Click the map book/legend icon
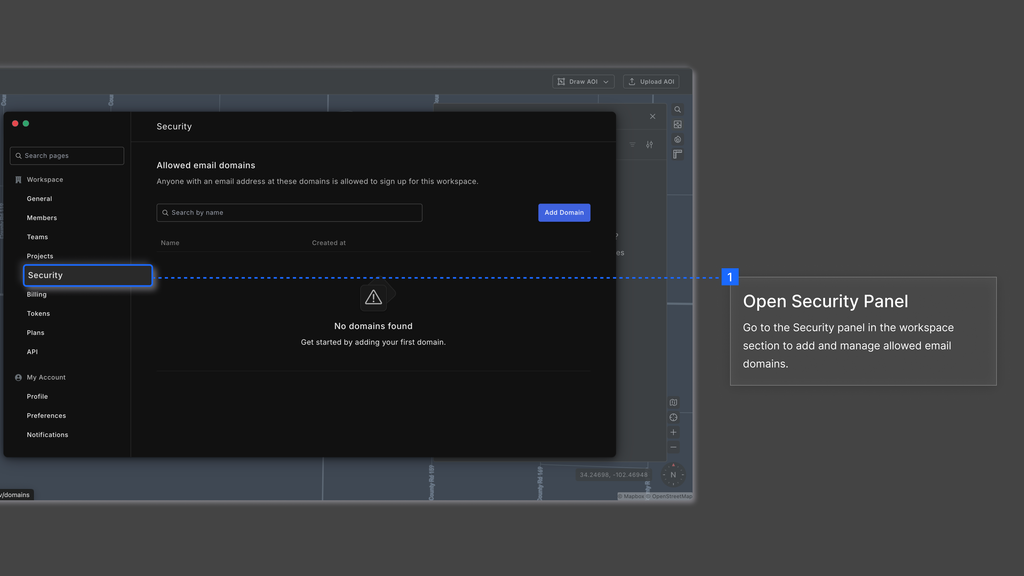 click(673, 403)
